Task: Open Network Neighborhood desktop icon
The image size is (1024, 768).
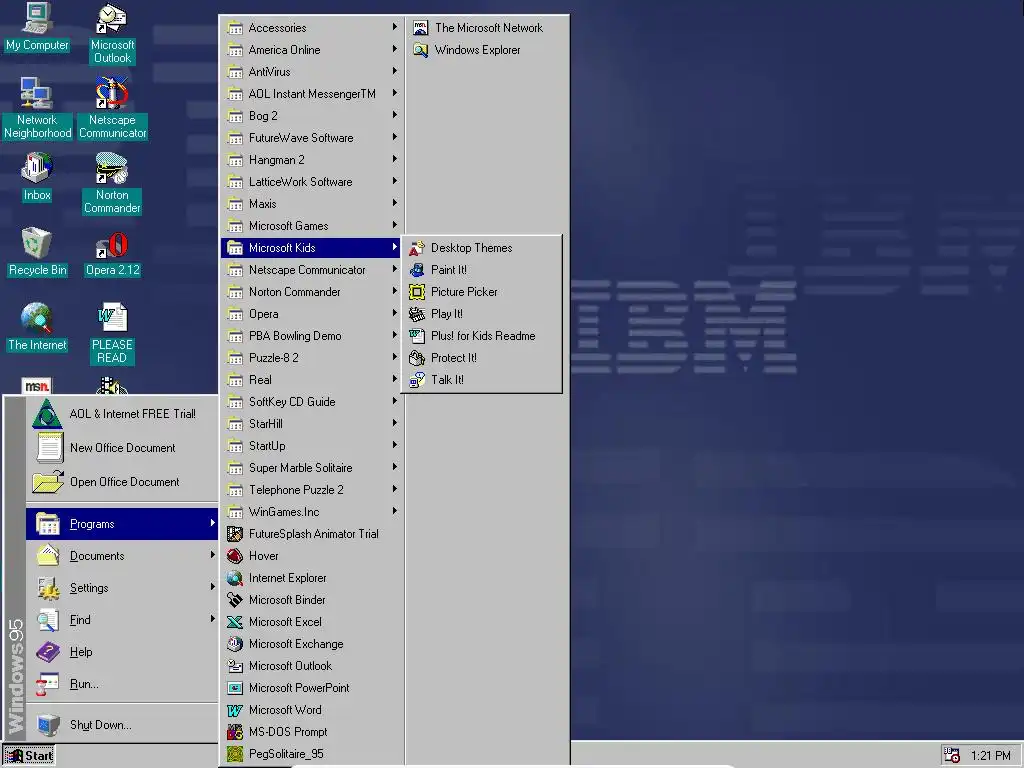Action: coord(37,108)
